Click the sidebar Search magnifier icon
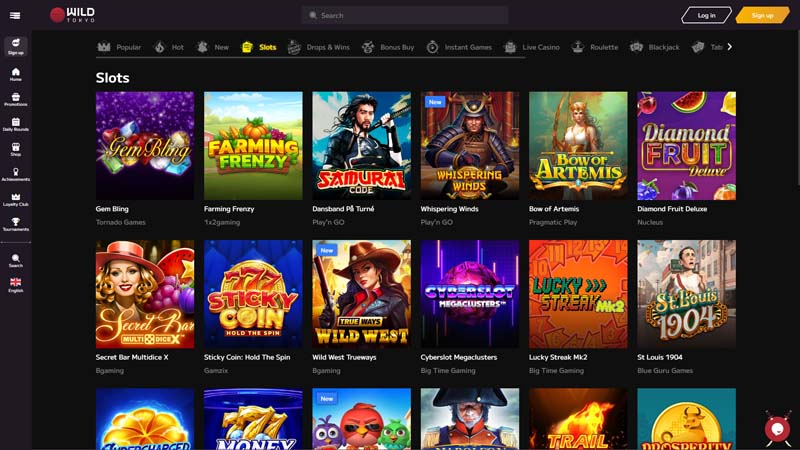 15,259
